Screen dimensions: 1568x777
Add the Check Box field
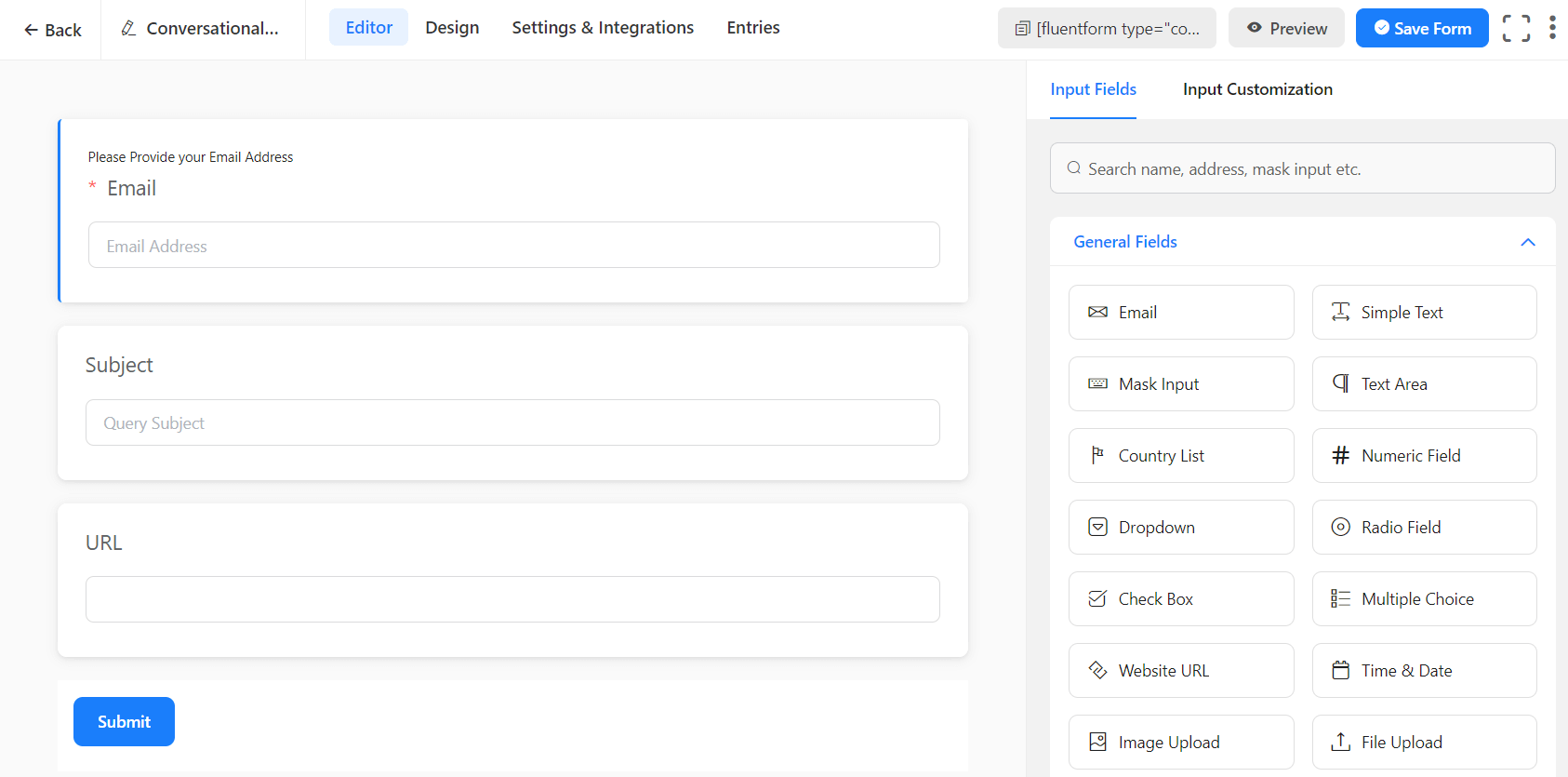pyautogui.click(x=1180, y=599)
